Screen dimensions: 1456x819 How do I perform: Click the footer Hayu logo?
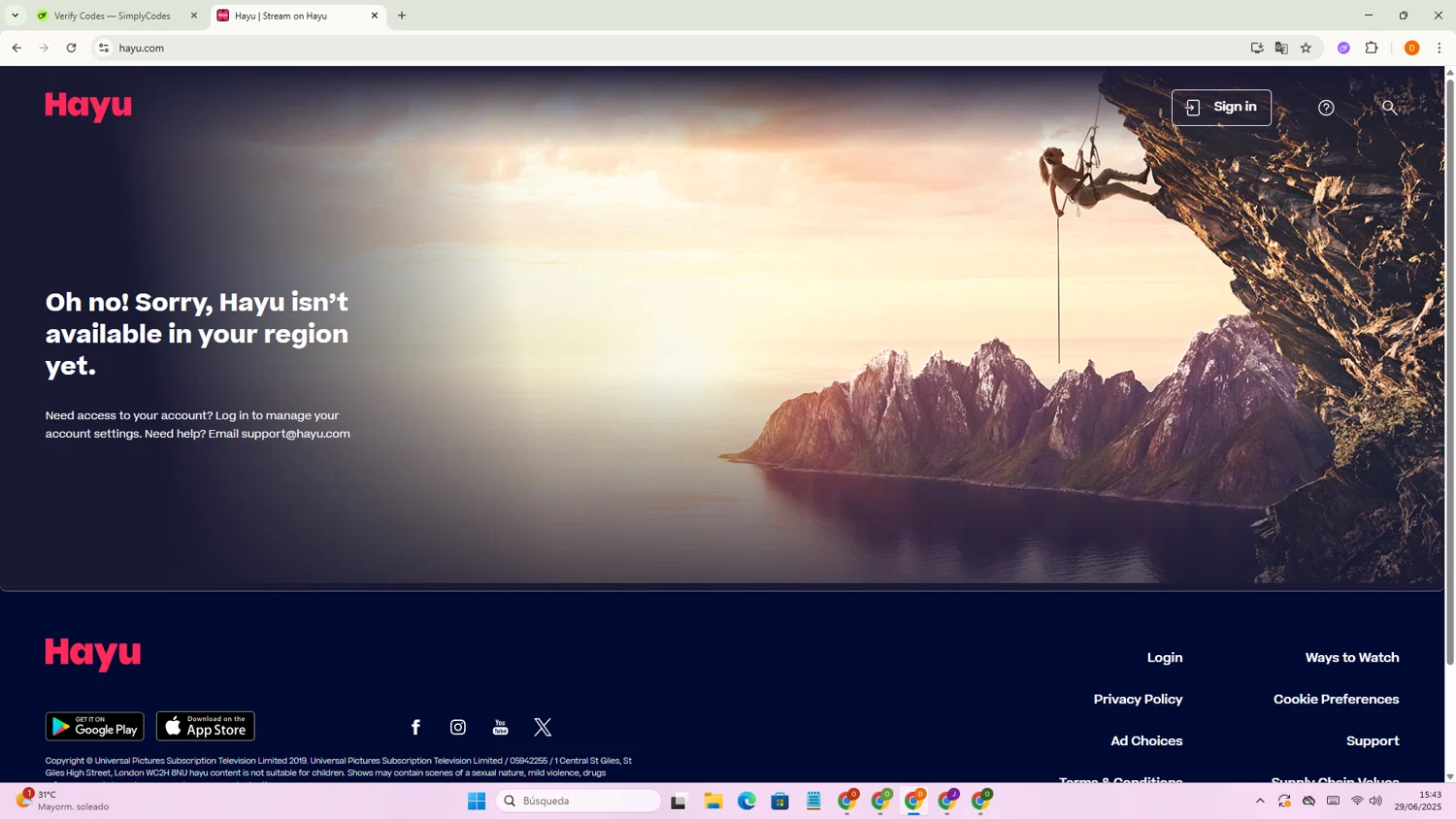[x=93, y=654]
